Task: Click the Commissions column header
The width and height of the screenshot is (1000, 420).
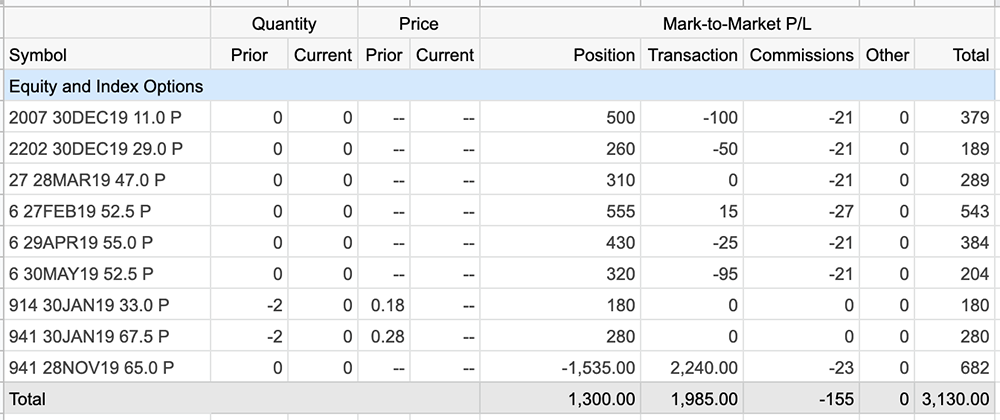Action: [801, 55]
